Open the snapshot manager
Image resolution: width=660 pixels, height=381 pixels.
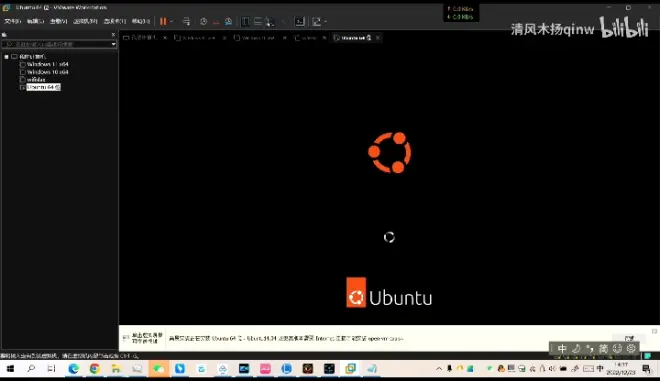[x=229, y=21]
